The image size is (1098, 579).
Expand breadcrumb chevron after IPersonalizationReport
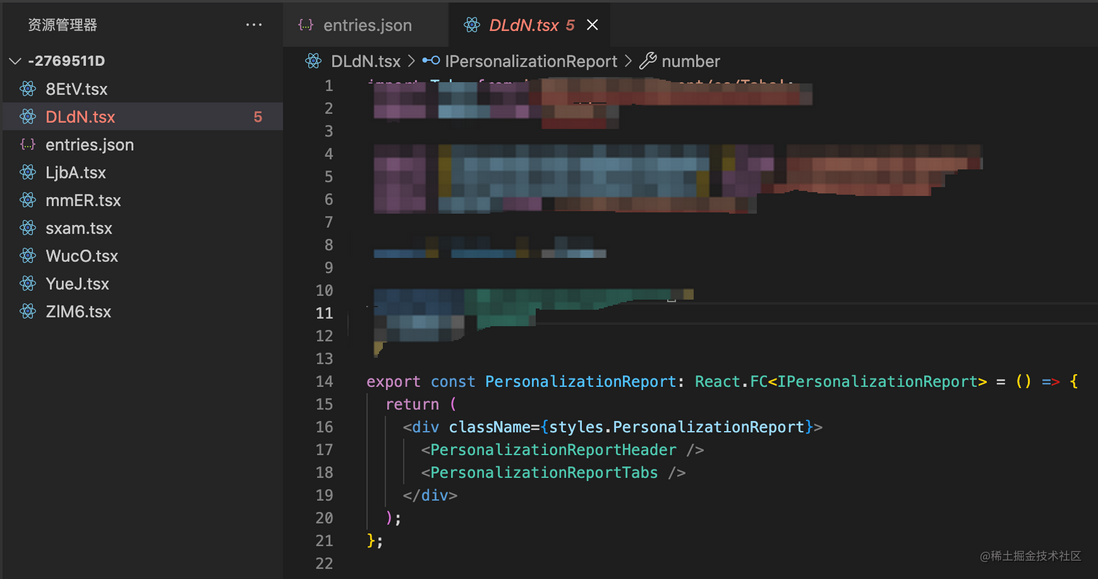[x=628, y=61]
